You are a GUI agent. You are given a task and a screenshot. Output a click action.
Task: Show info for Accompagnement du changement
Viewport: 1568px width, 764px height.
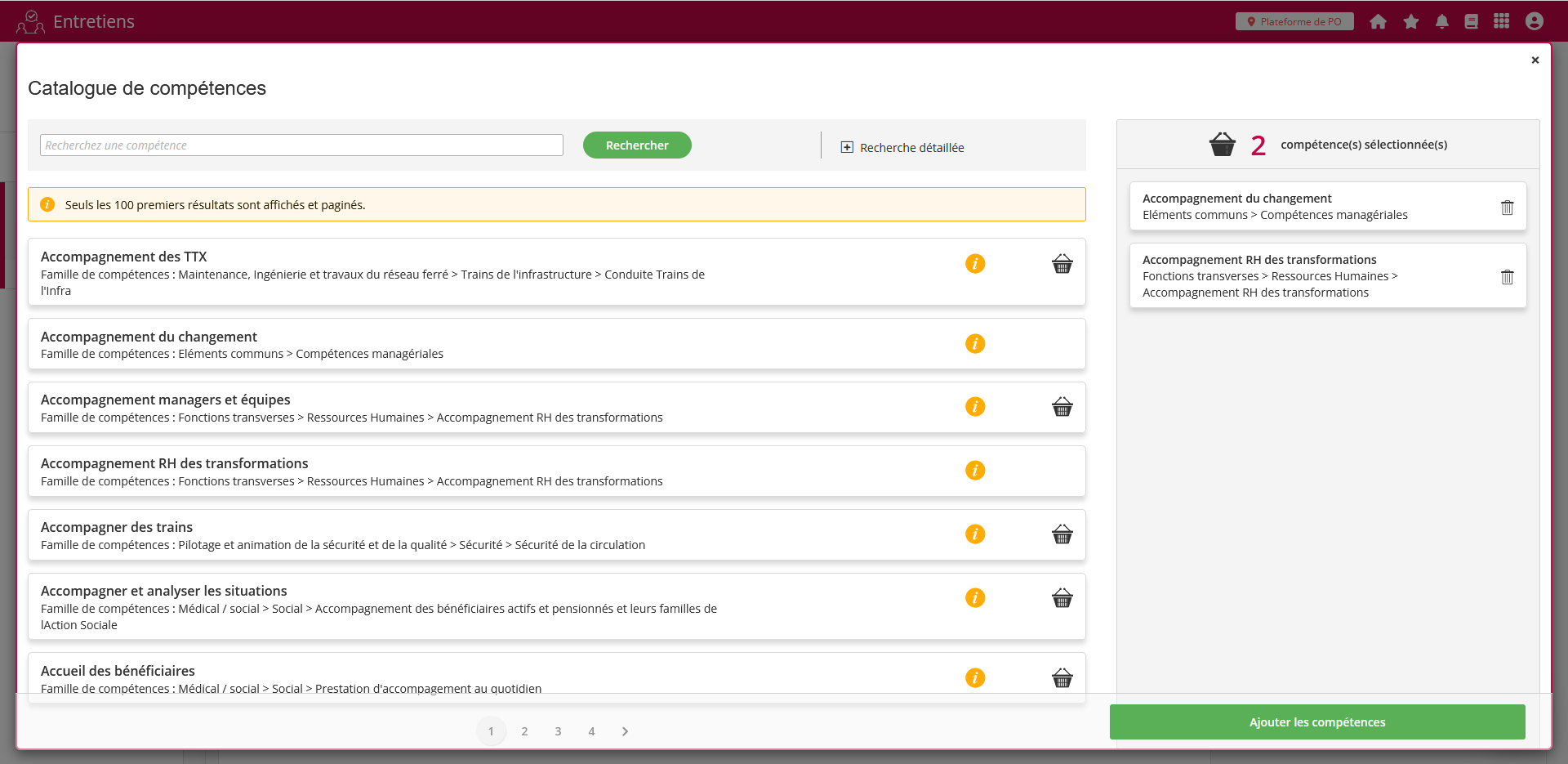pos(975,344)
